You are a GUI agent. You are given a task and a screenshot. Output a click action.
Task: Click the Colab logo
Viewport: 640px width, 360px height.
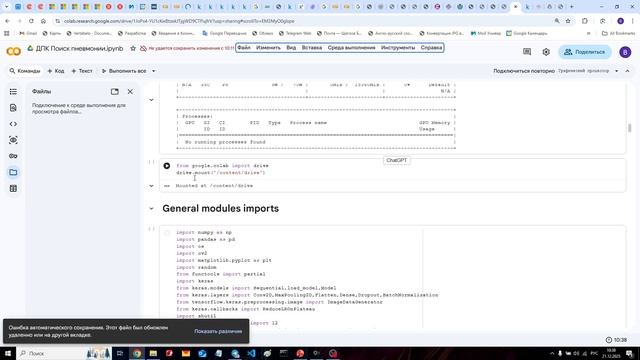click(x=13, y=51)
